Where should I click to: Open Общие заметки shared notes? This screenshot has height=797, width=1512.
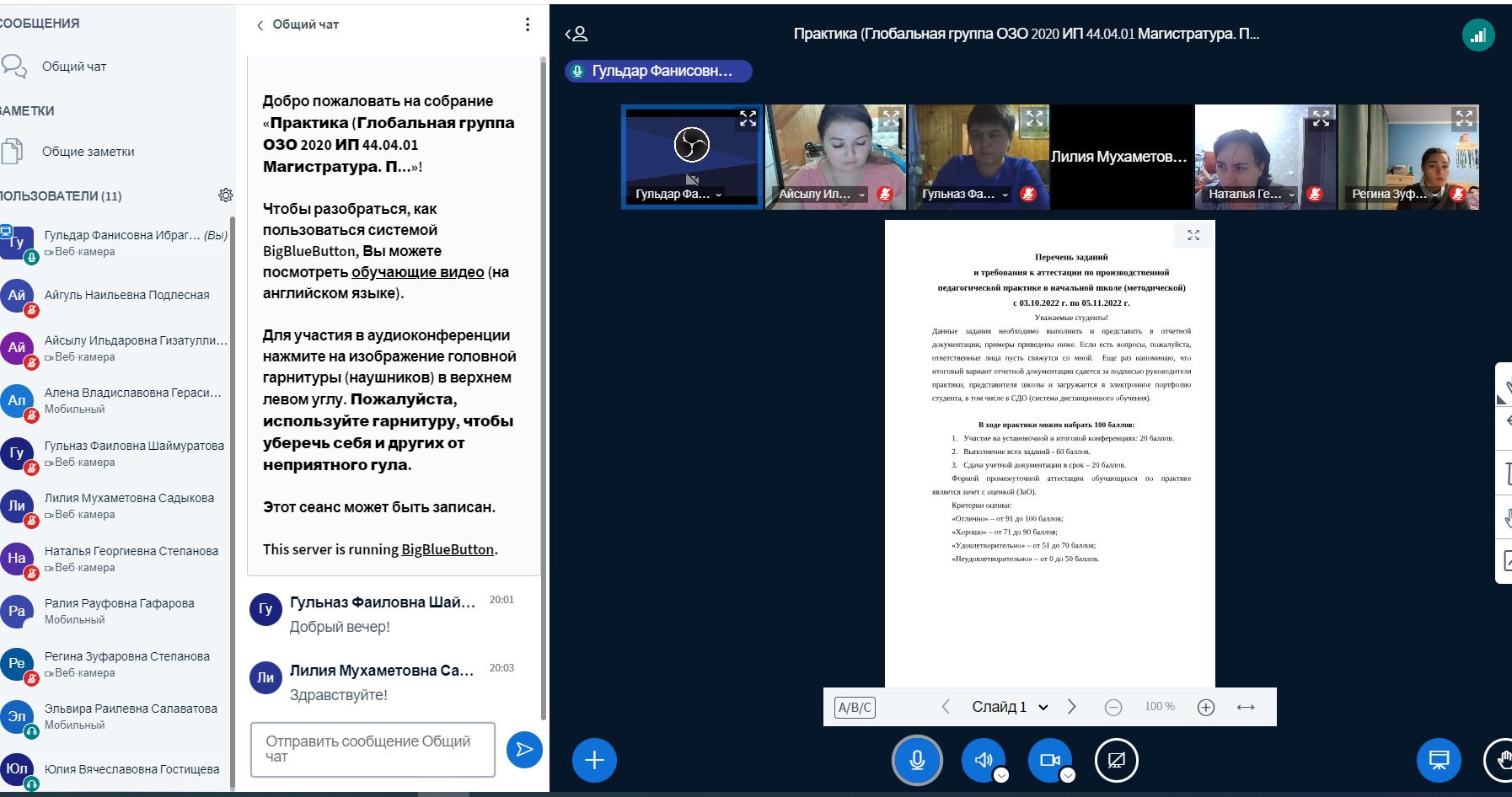(88, 152)
